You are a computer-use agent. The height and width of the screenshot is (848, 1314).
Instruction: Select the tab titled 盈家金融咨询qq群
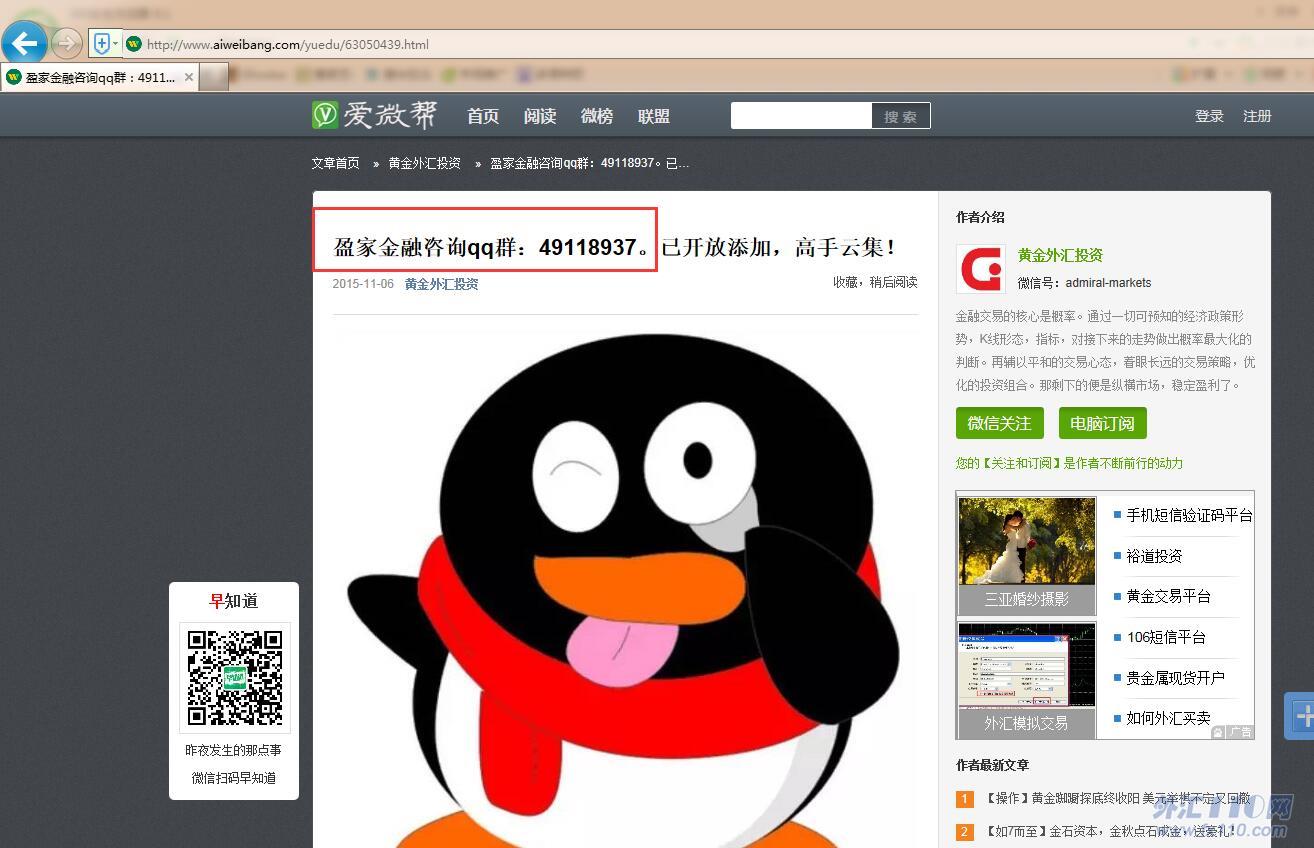pos(100,77)
